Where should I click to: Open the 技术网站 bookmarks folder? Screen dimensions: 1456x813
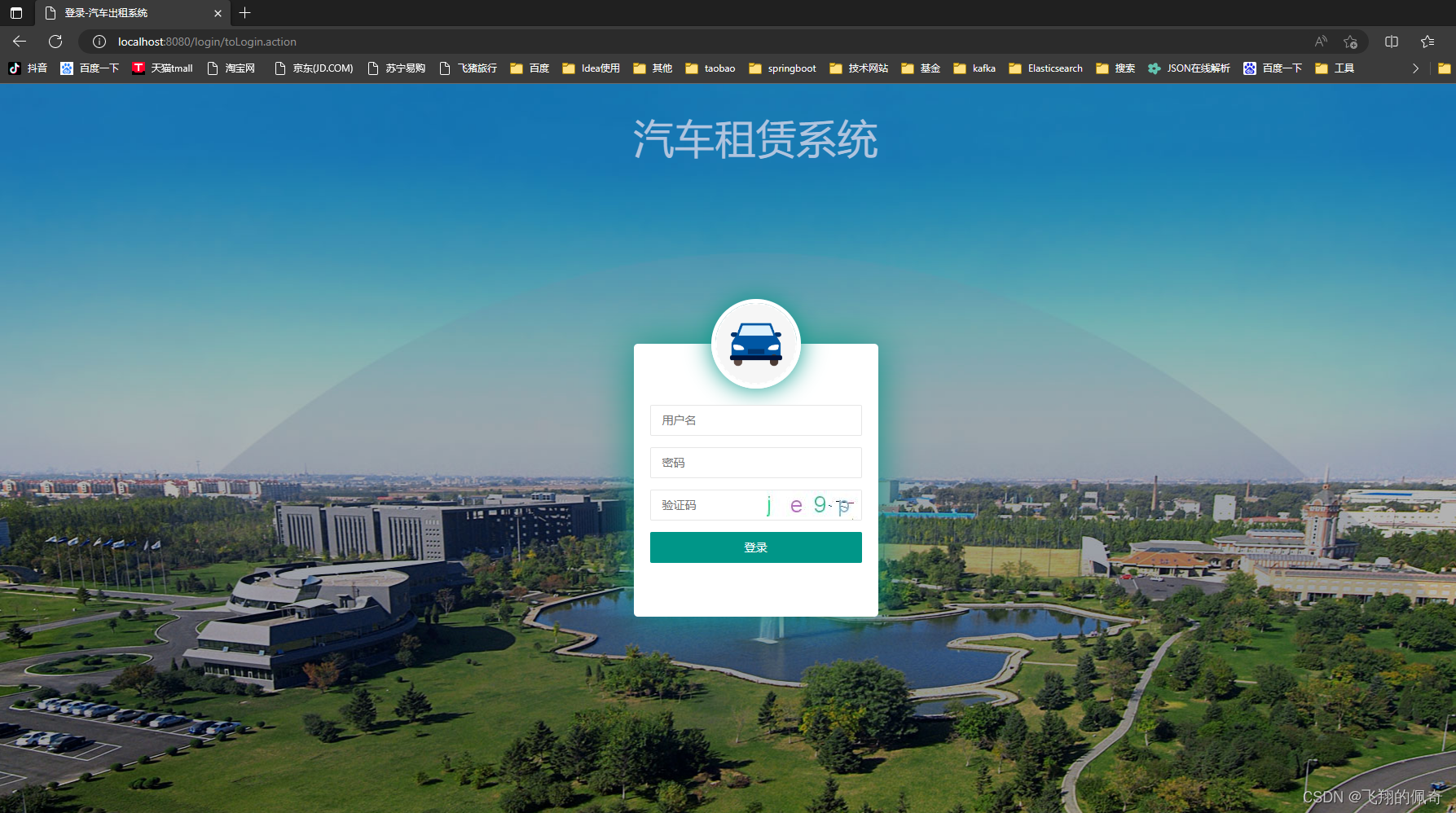(x=856, y=68)
